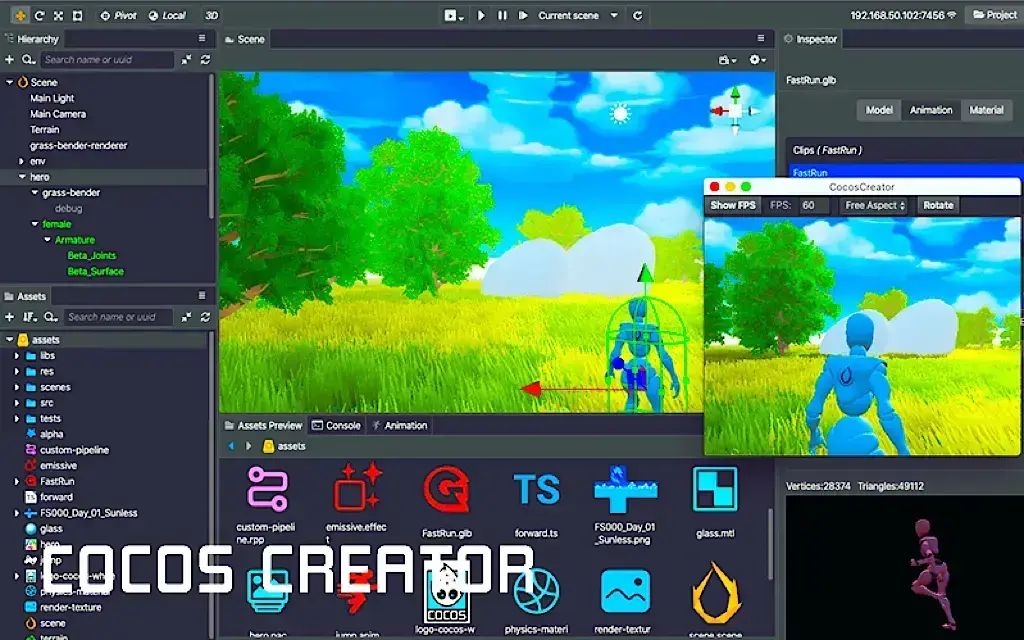Select the Terrain node
This screenshot has width=1024, height=640.
click(44, 129)
